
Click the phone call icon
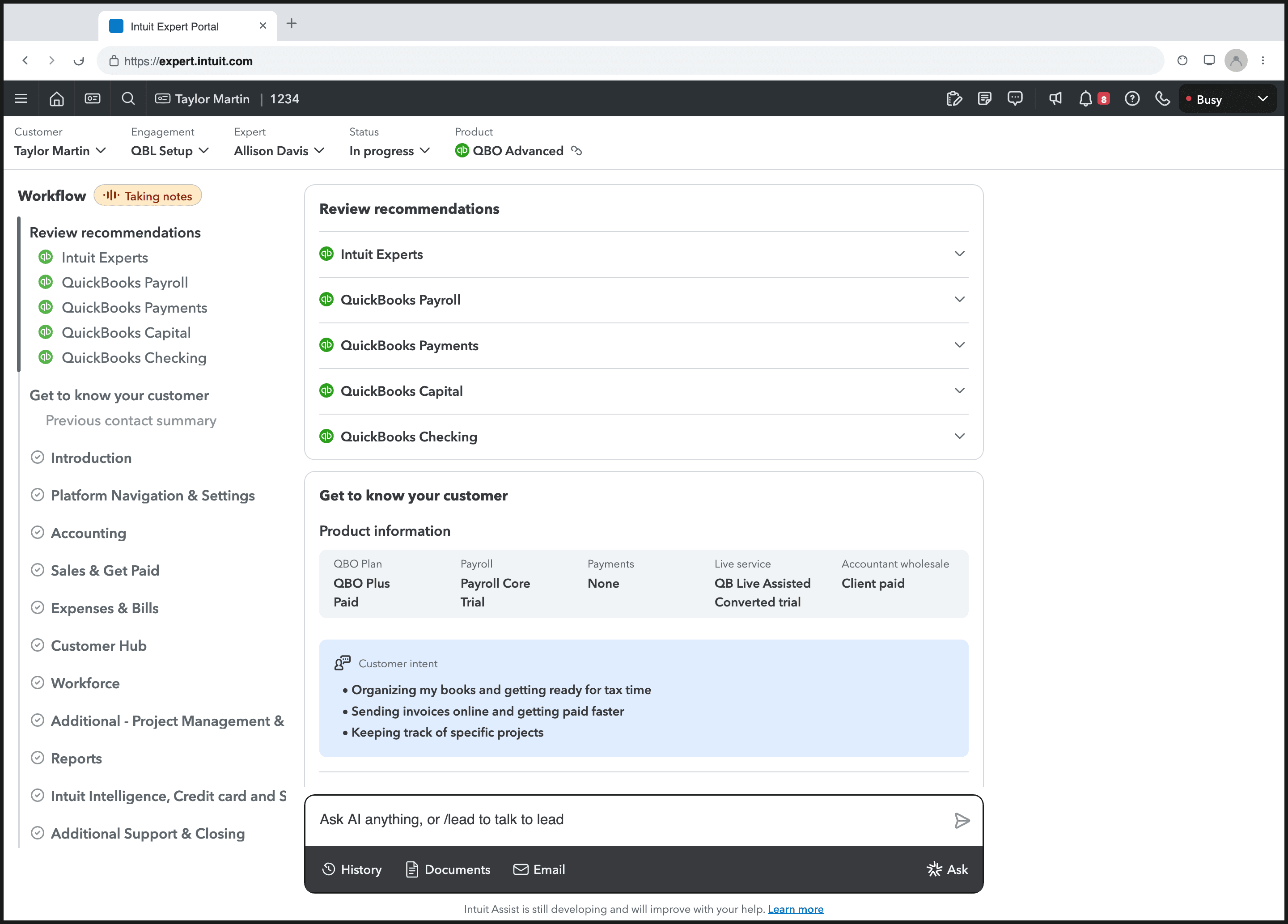point(1162,99)
